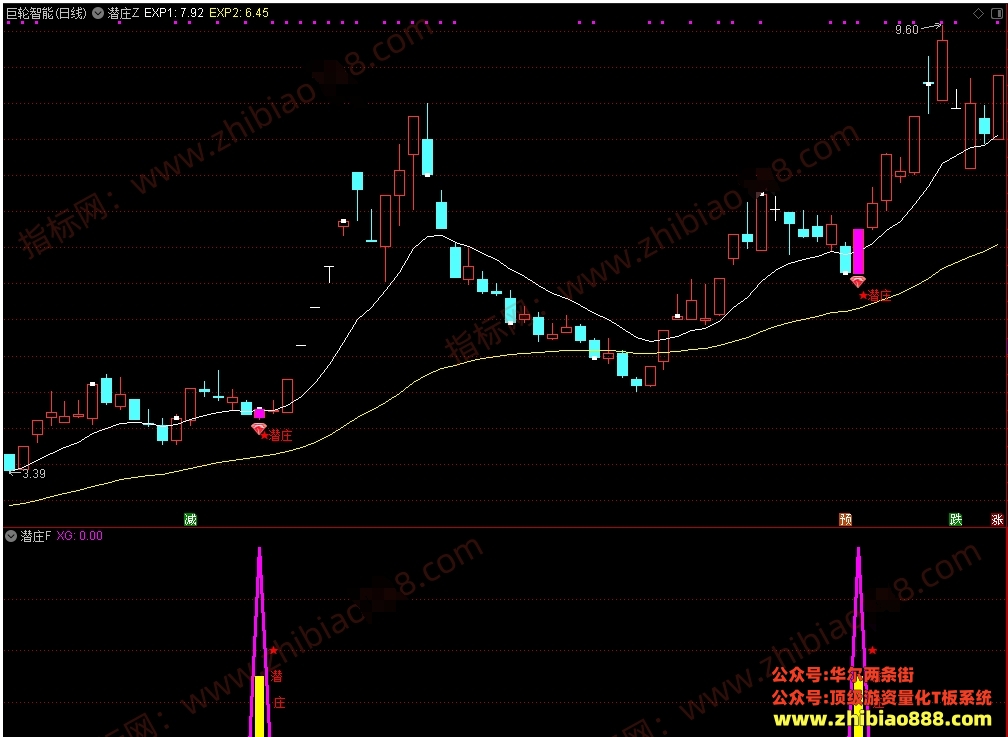This screenshot has height=737, width=1008.
Task: Toggle the side panel icon at top right
Action: click(x=996, y=13)
